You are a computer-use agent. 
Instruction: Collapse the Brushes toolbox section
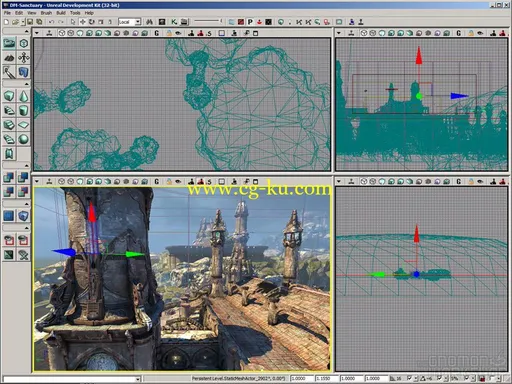[26, 84]
